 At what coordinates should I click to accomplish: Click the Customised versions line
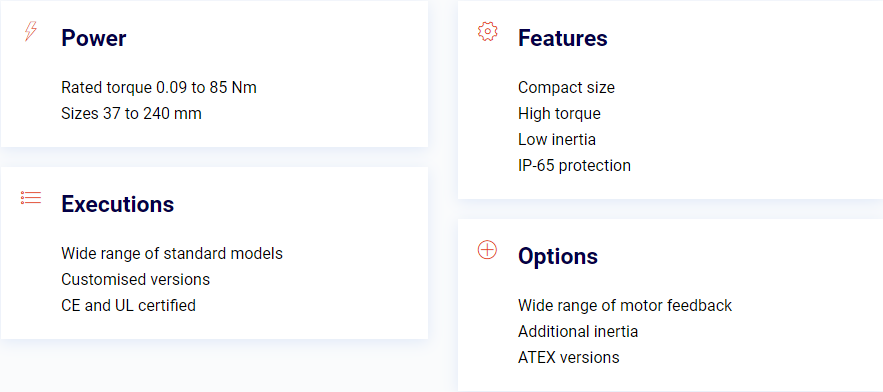pyautogui.click(x=135, y=279)
